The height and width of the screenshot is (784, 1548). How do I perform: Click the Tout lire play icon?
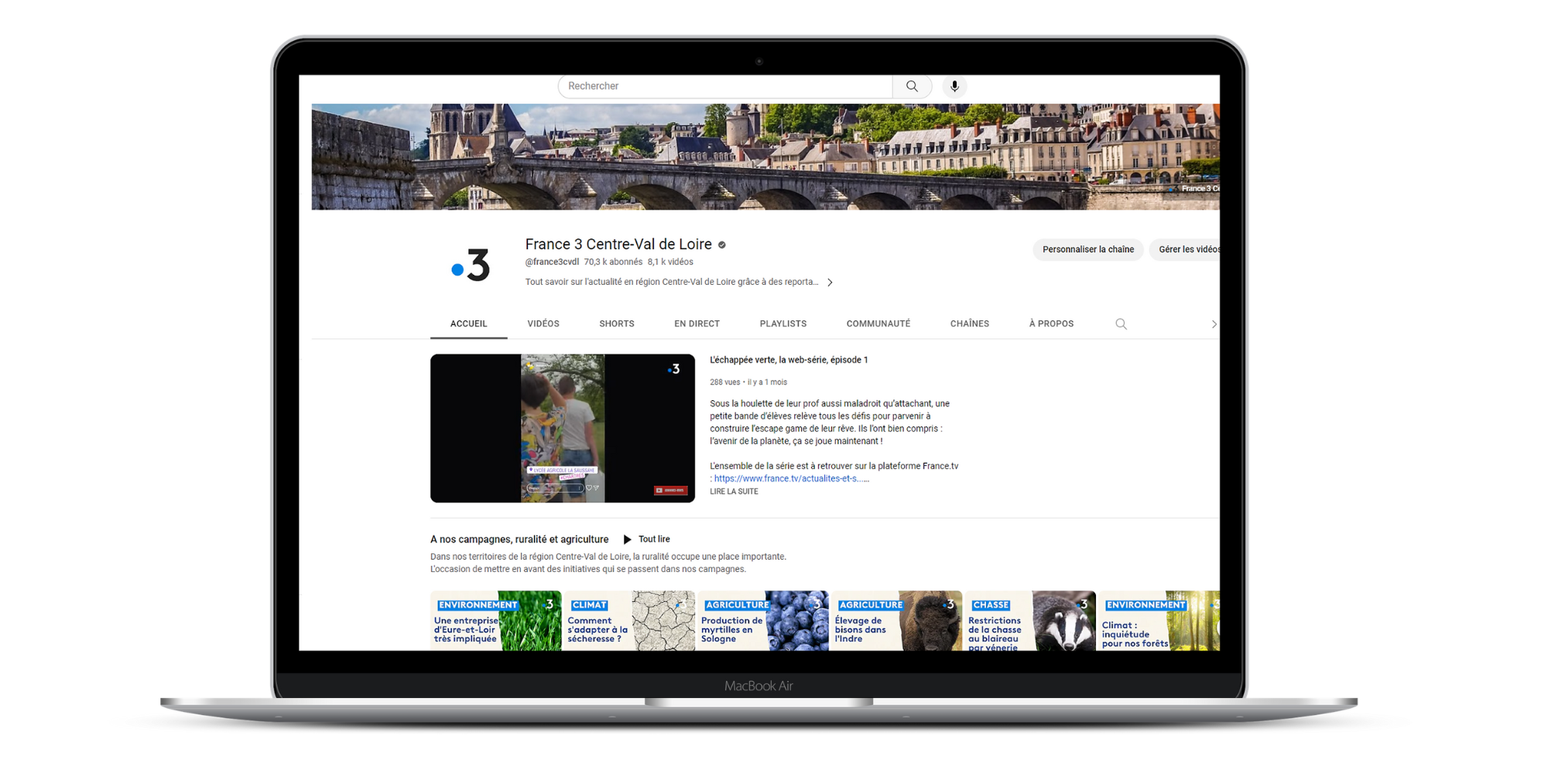[627, 539]
